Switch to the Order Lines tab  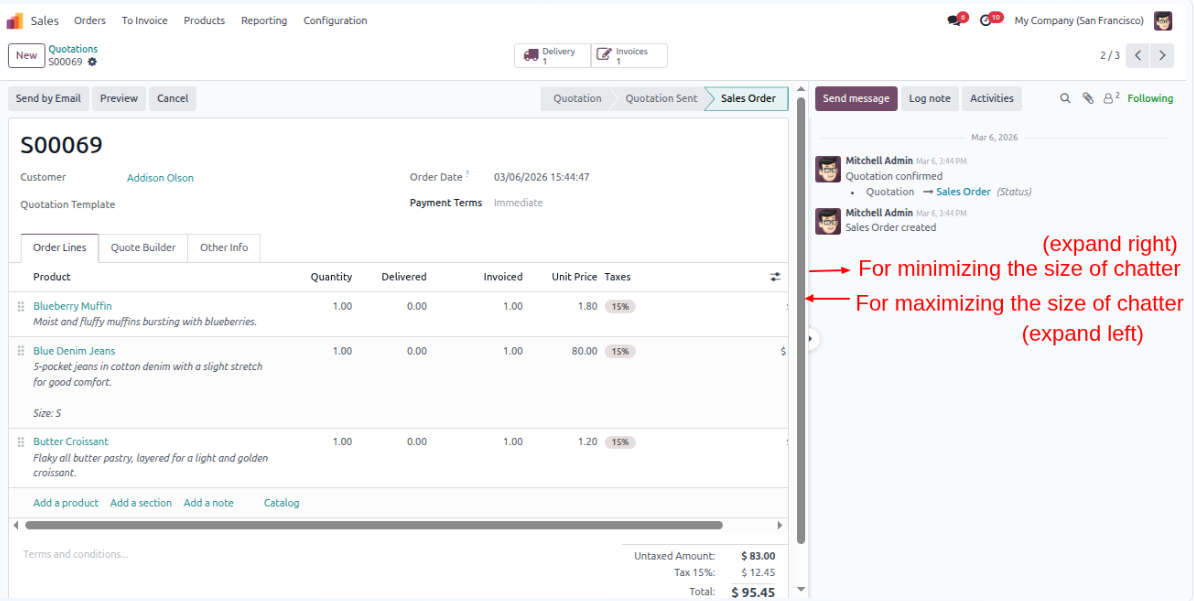59,248
